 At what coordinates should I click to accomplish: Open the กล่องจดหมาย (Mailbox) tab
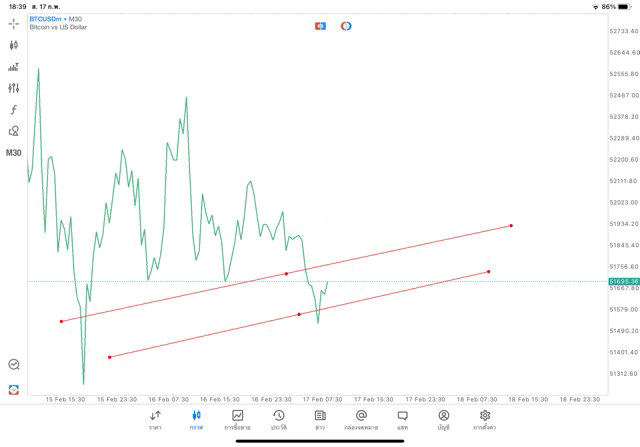pyautogui.click(x=361, y=419)
